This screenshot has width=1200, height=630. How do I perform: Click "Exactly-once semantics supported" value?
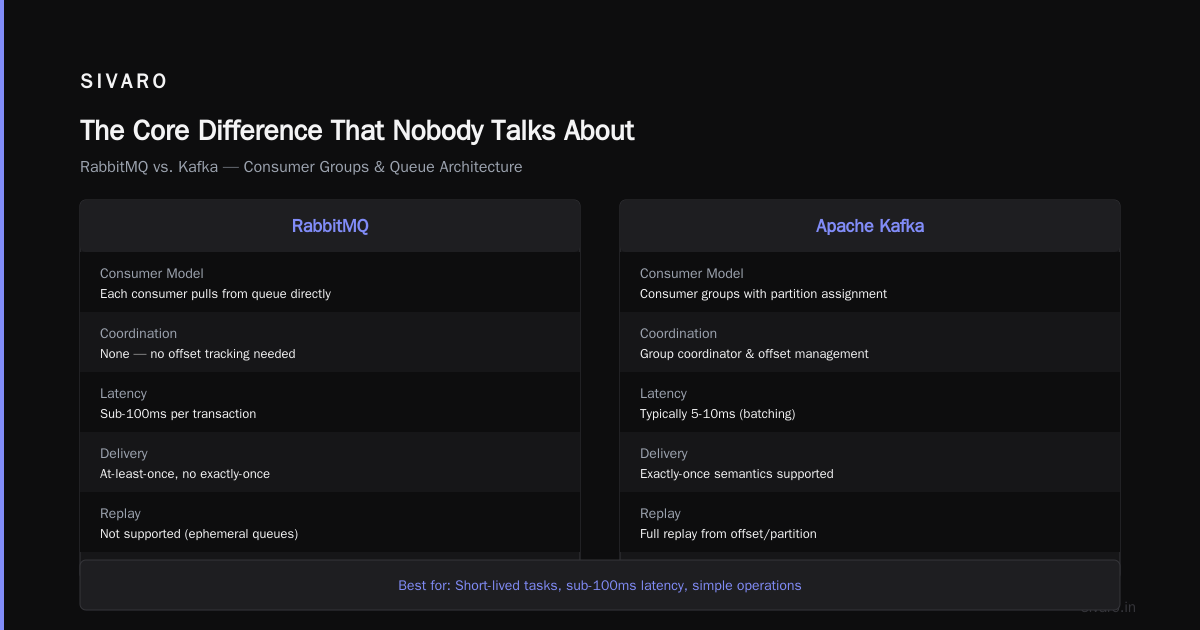point(736,474)
